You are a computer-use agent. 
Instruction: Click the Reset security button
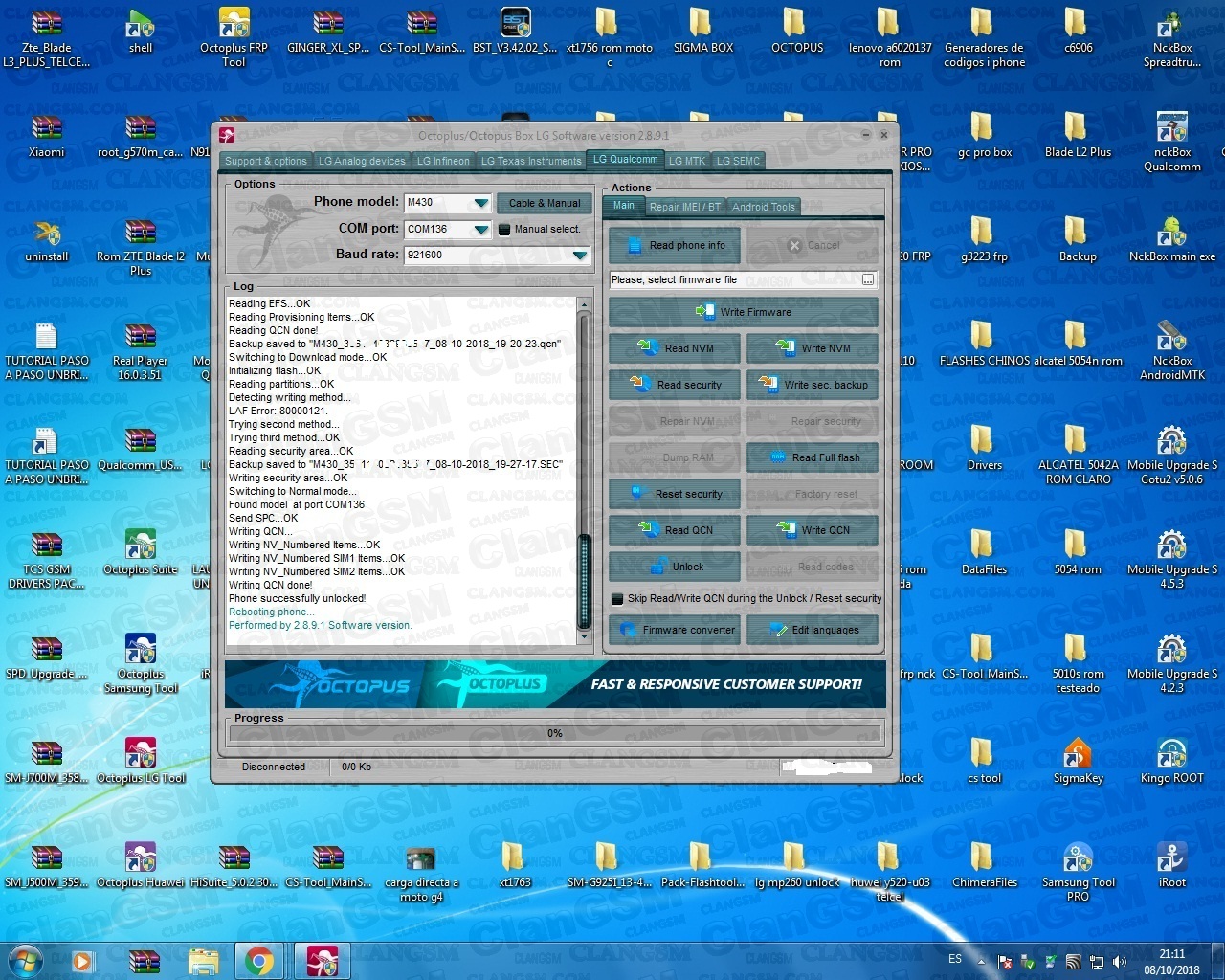674,494
